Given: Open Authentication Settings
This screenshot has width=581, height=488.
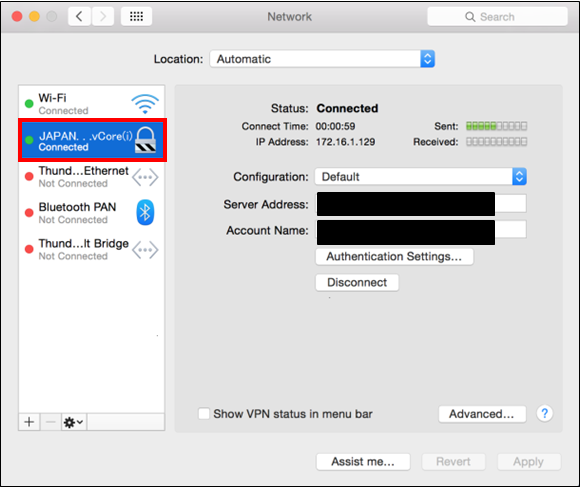Looking at the screenshot, I should click(x=394, y=256).
